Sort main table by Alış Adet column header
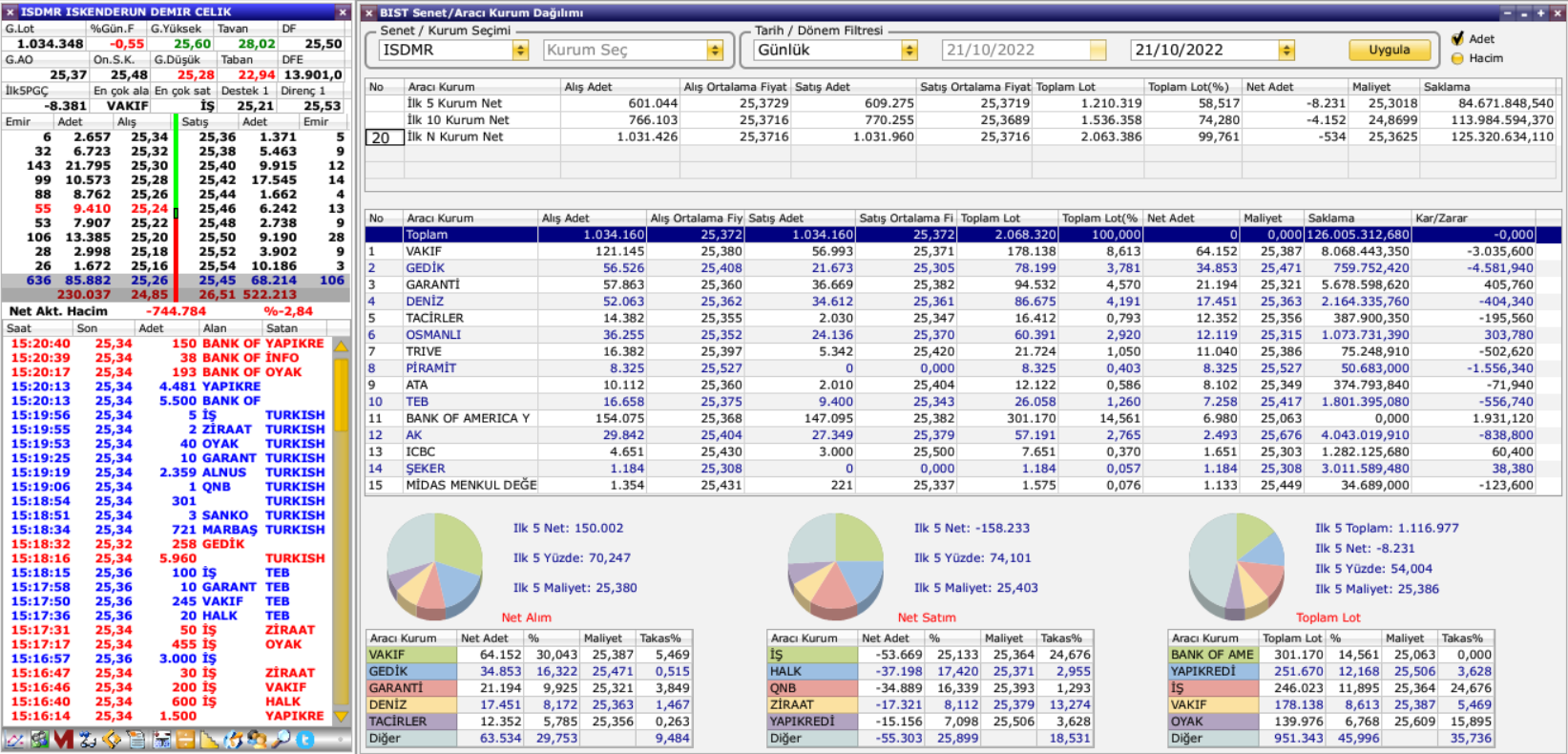 tap(592, 218)
